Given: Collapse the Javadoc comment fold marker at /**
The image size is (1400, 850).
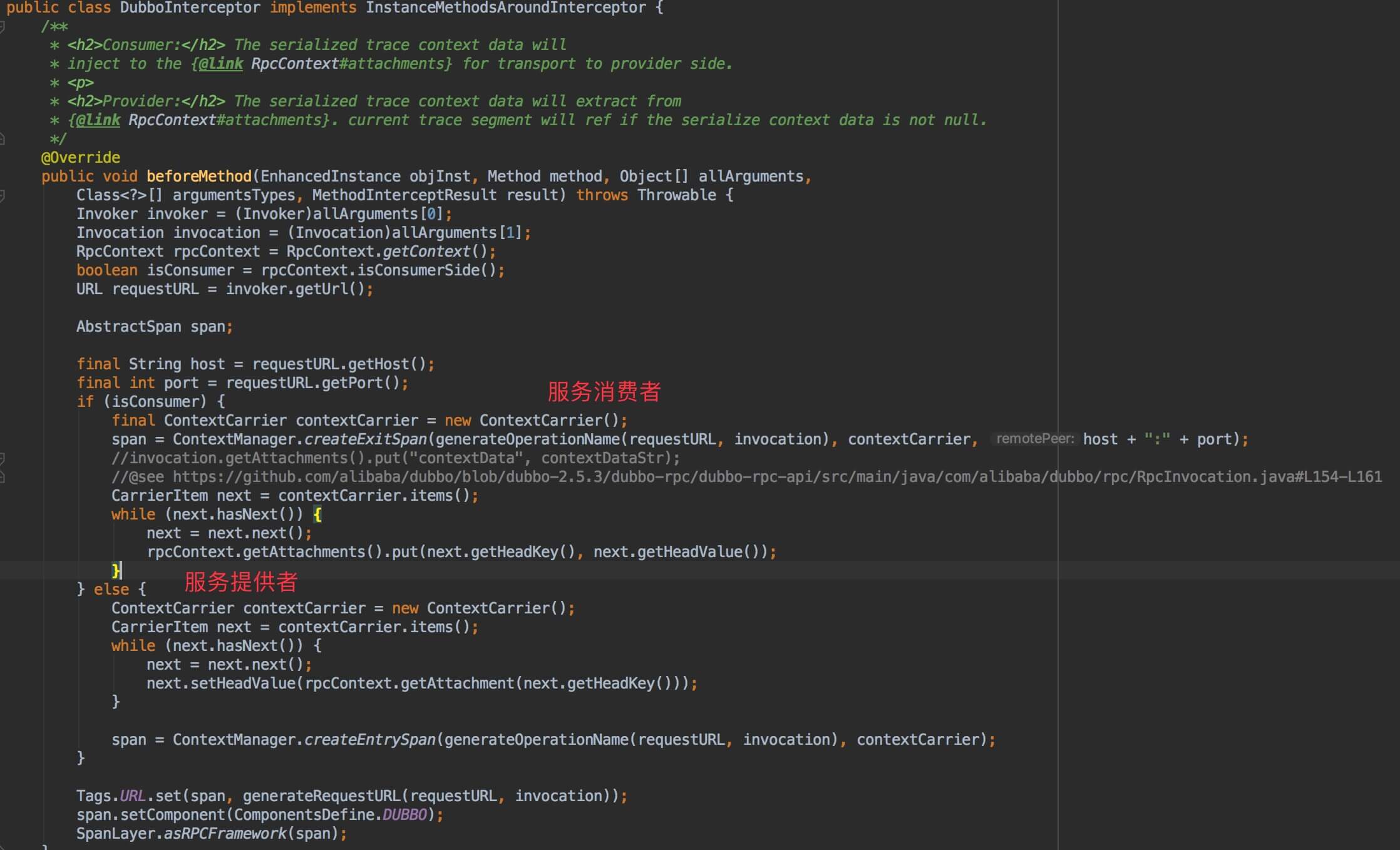Looking at the screenshot, I should click(3, 27).
